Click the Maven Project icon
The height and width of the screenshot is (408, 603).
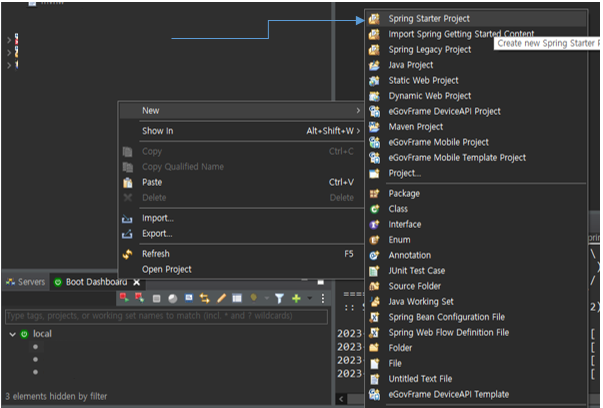pyautogui.click(x=374, y=127)
